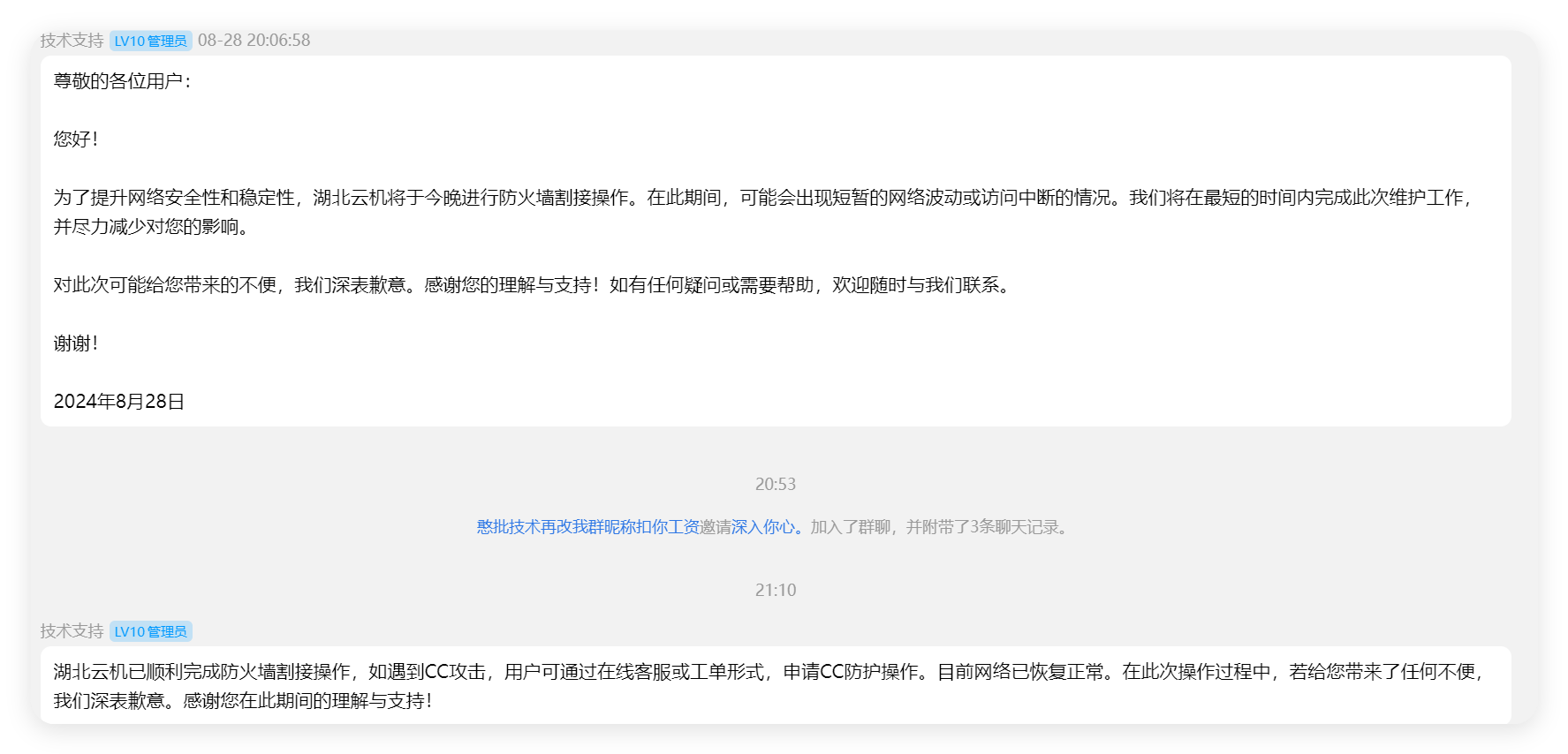
Task: Click the second 技术支持 sender name
Action: tap(72, 631)
